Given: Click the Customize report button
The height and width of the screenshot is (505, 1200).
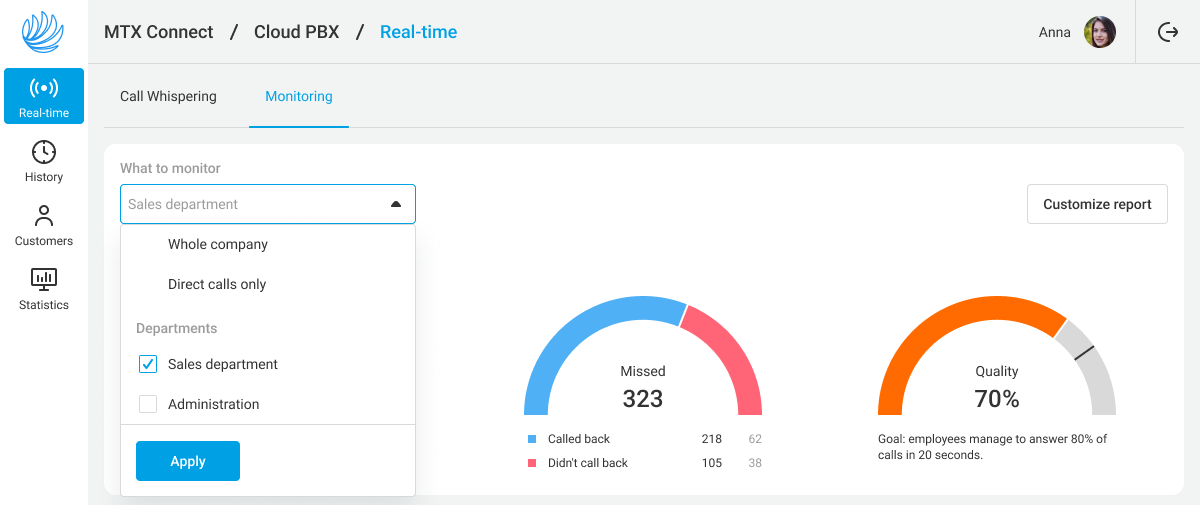Looking at the screenshot, I should pos(1097,204).
